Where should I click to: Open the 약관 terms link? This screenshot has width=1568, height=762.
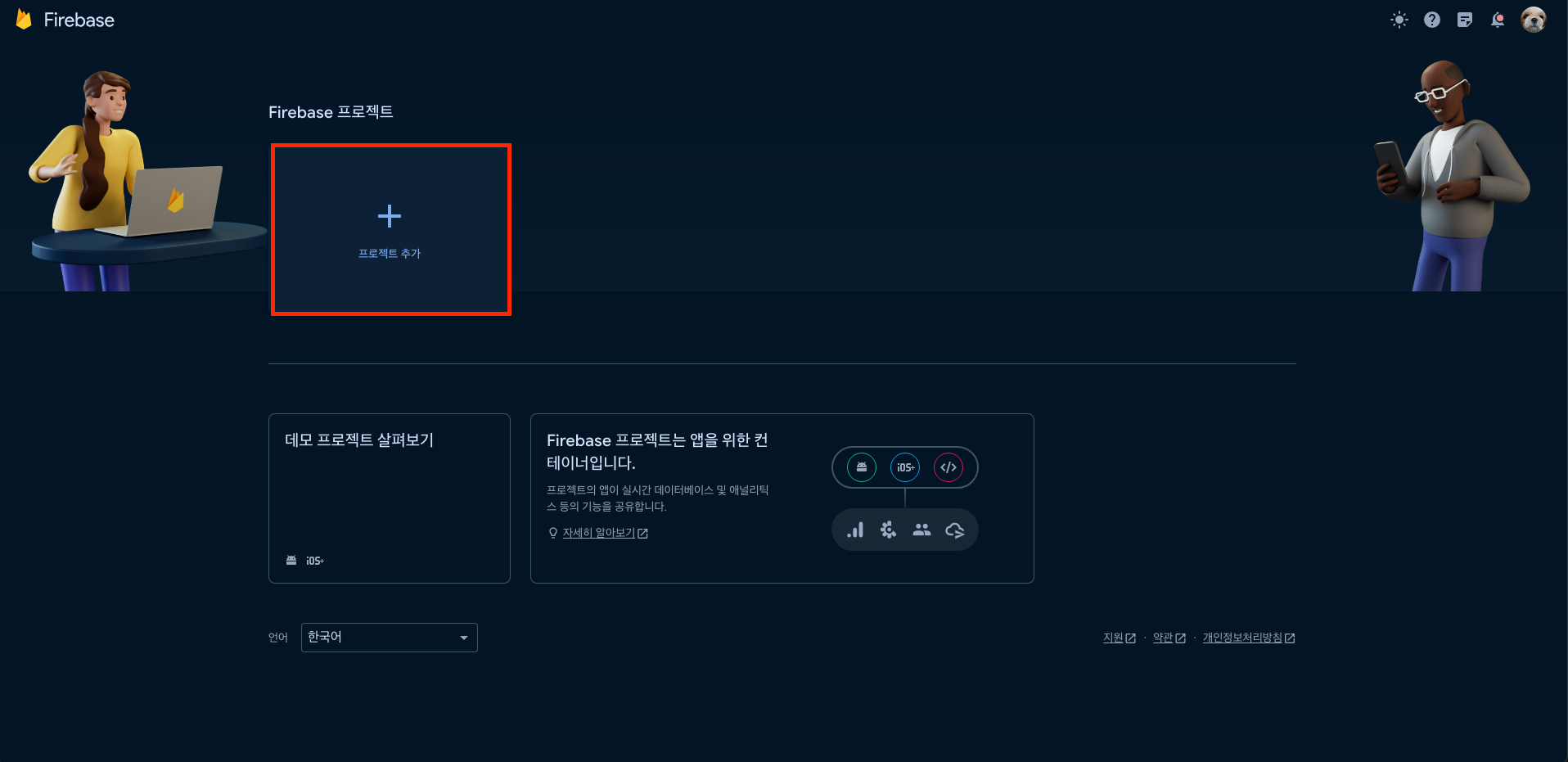tap(1169, 638)
